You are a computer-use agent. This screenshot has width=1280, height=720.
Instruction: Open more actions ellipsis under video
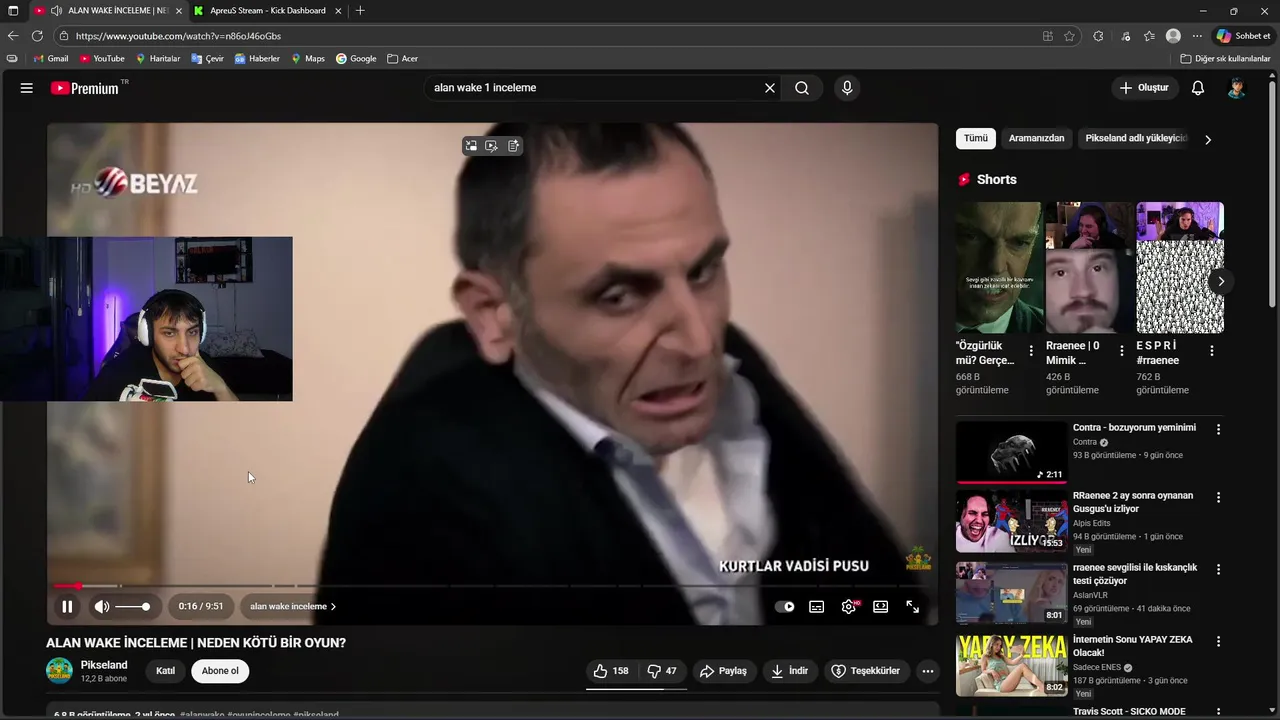tap(928, 671)
